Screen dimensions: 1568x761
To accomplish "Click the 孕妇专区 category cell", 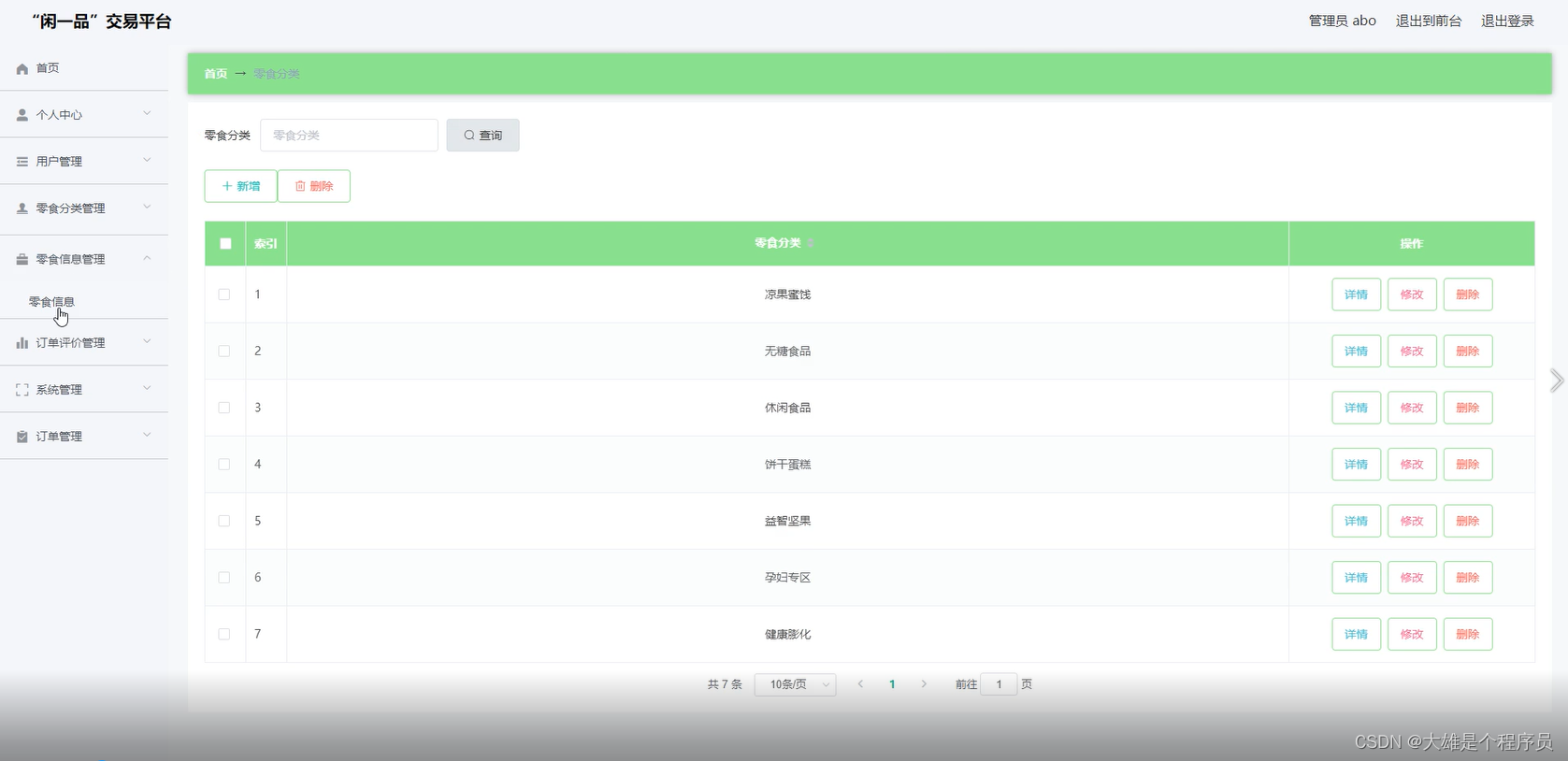I will pyautogui.click(x=787, y=578).
